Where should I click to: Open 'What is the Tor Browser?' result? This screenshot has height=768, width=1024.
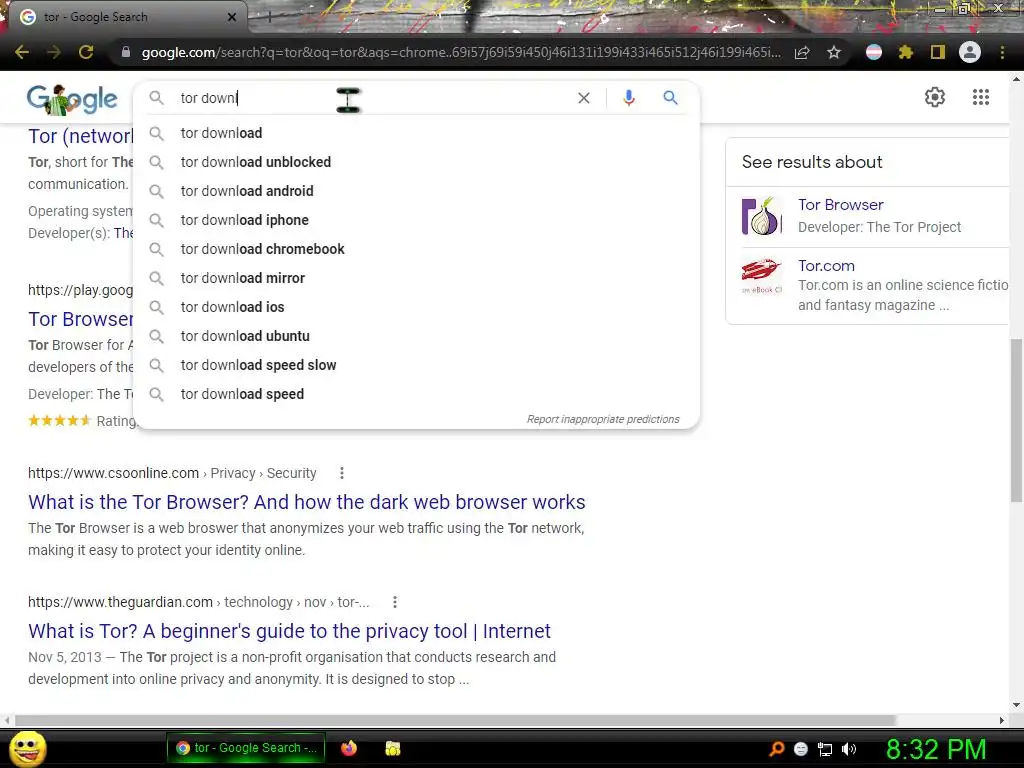[306, 502]
